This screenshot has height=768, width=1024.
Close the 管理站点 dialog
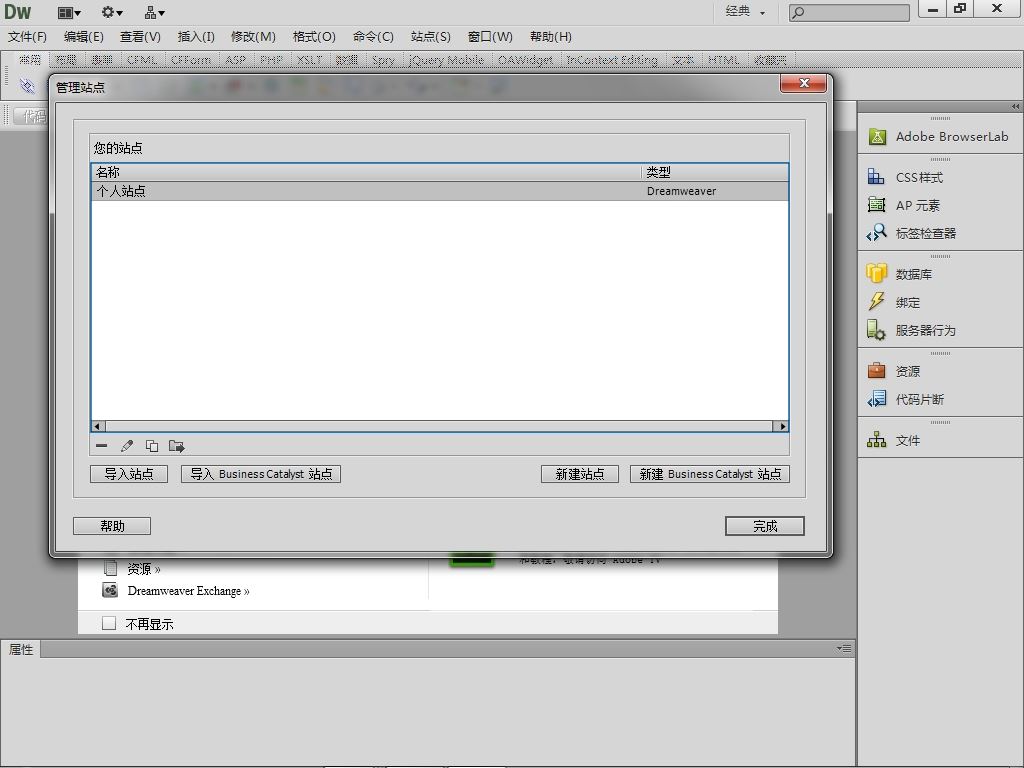click(804, 83)
